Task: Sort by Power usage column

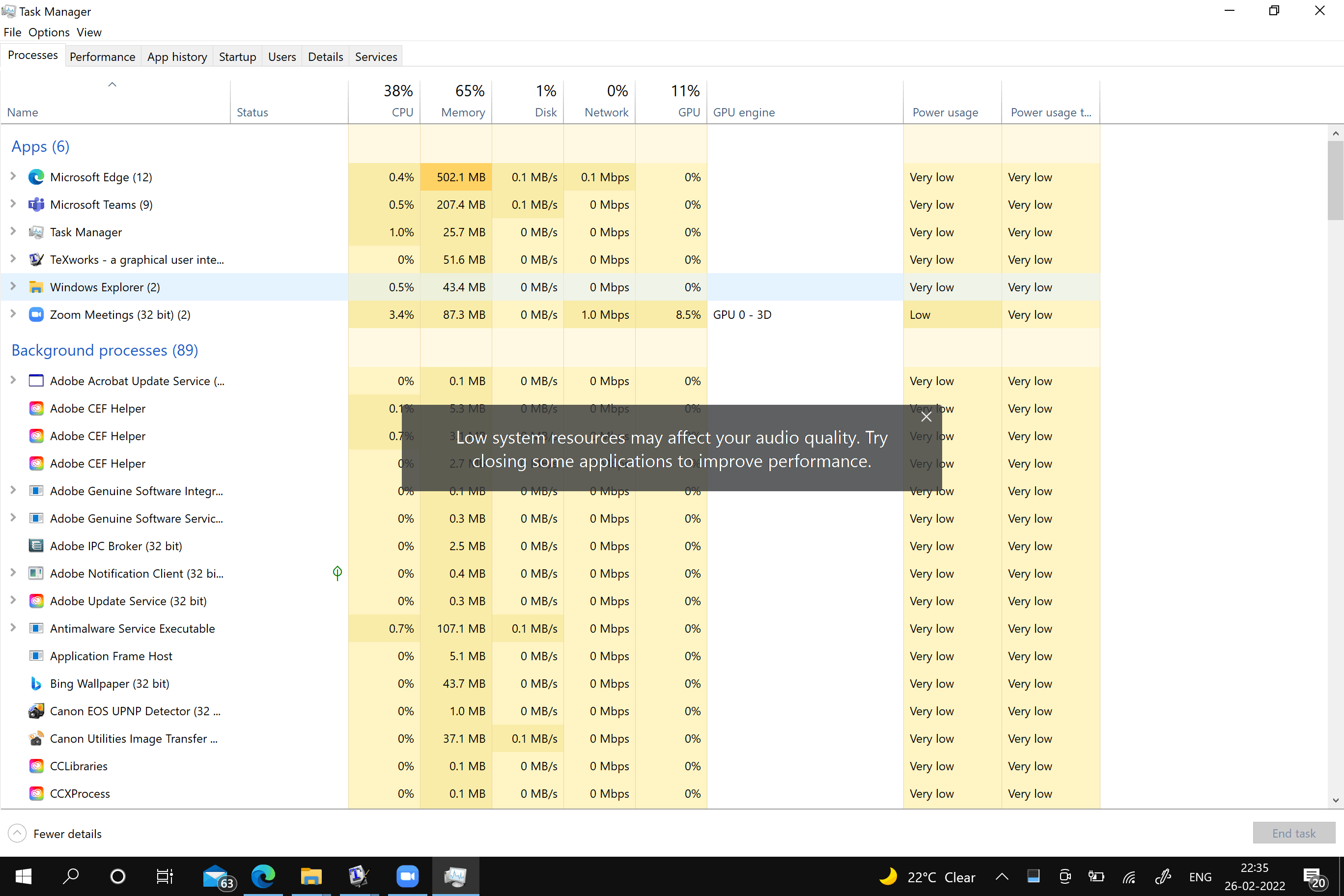Action: click(952, 102)
